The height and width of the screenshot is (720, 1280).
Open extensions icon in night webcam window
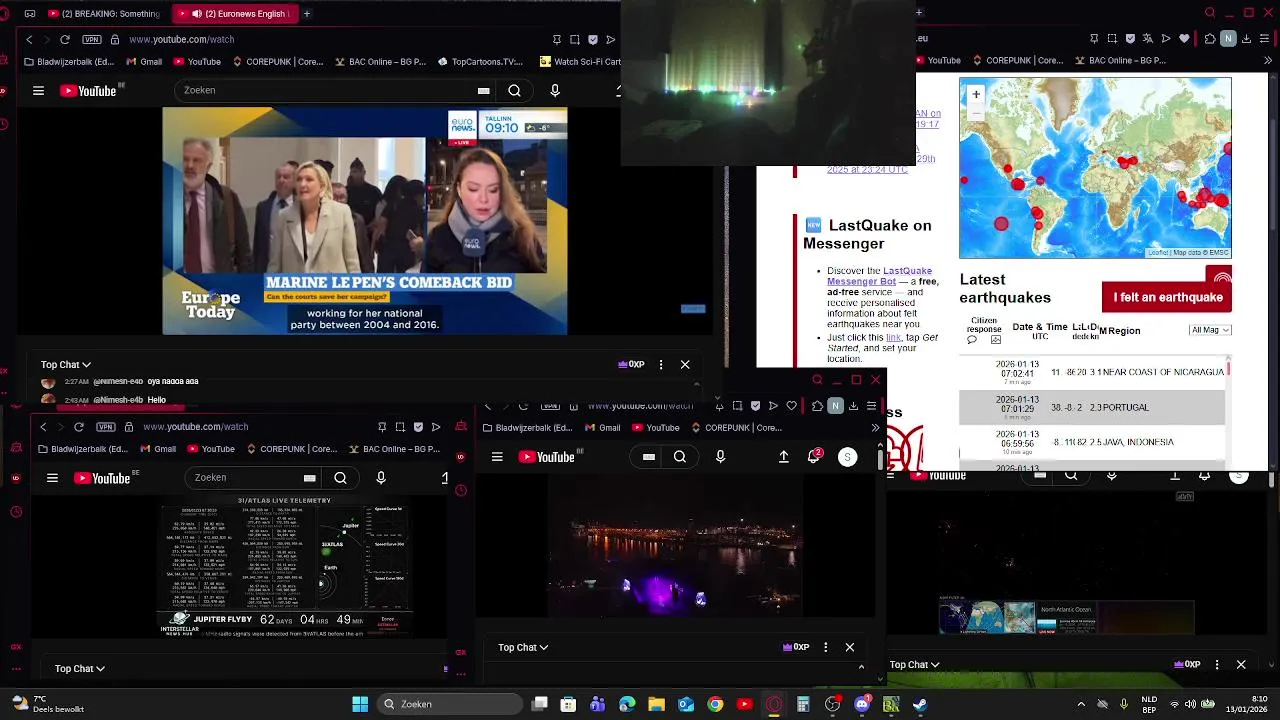click(x=817, y=406)
